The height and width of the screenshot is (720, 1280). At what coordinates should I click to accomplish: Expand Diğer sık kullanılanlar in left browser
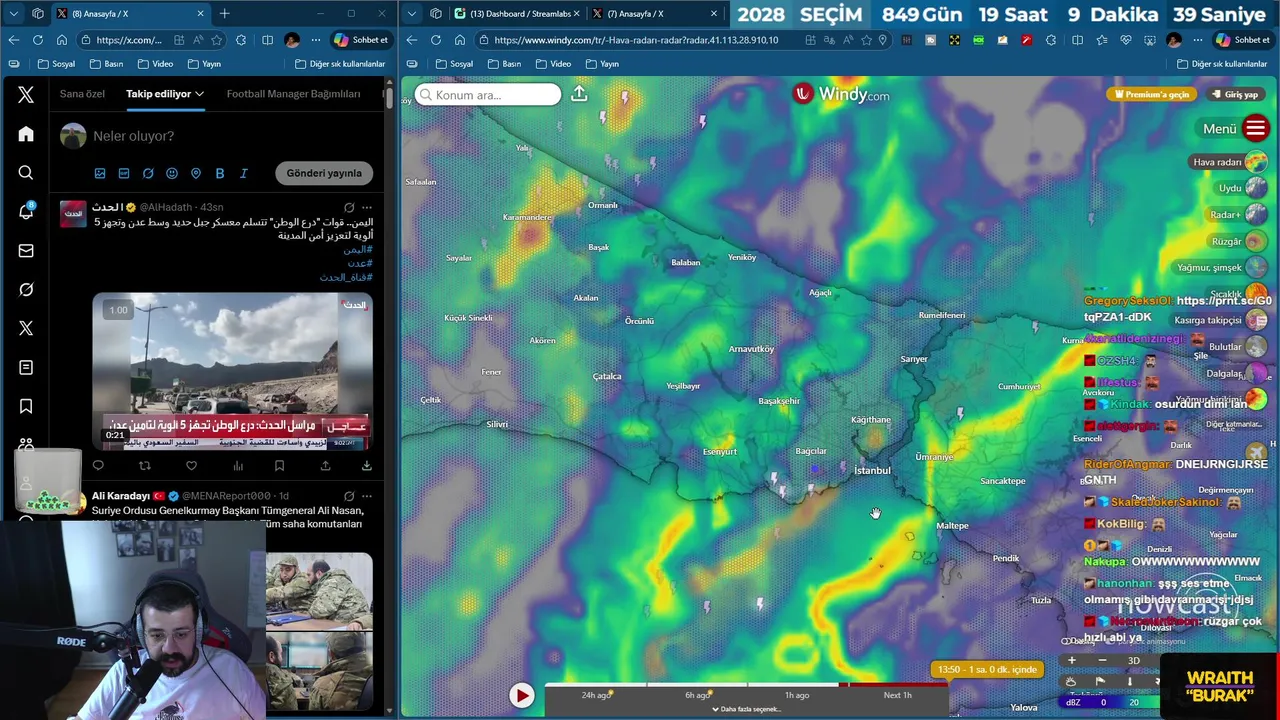point(340,64)
